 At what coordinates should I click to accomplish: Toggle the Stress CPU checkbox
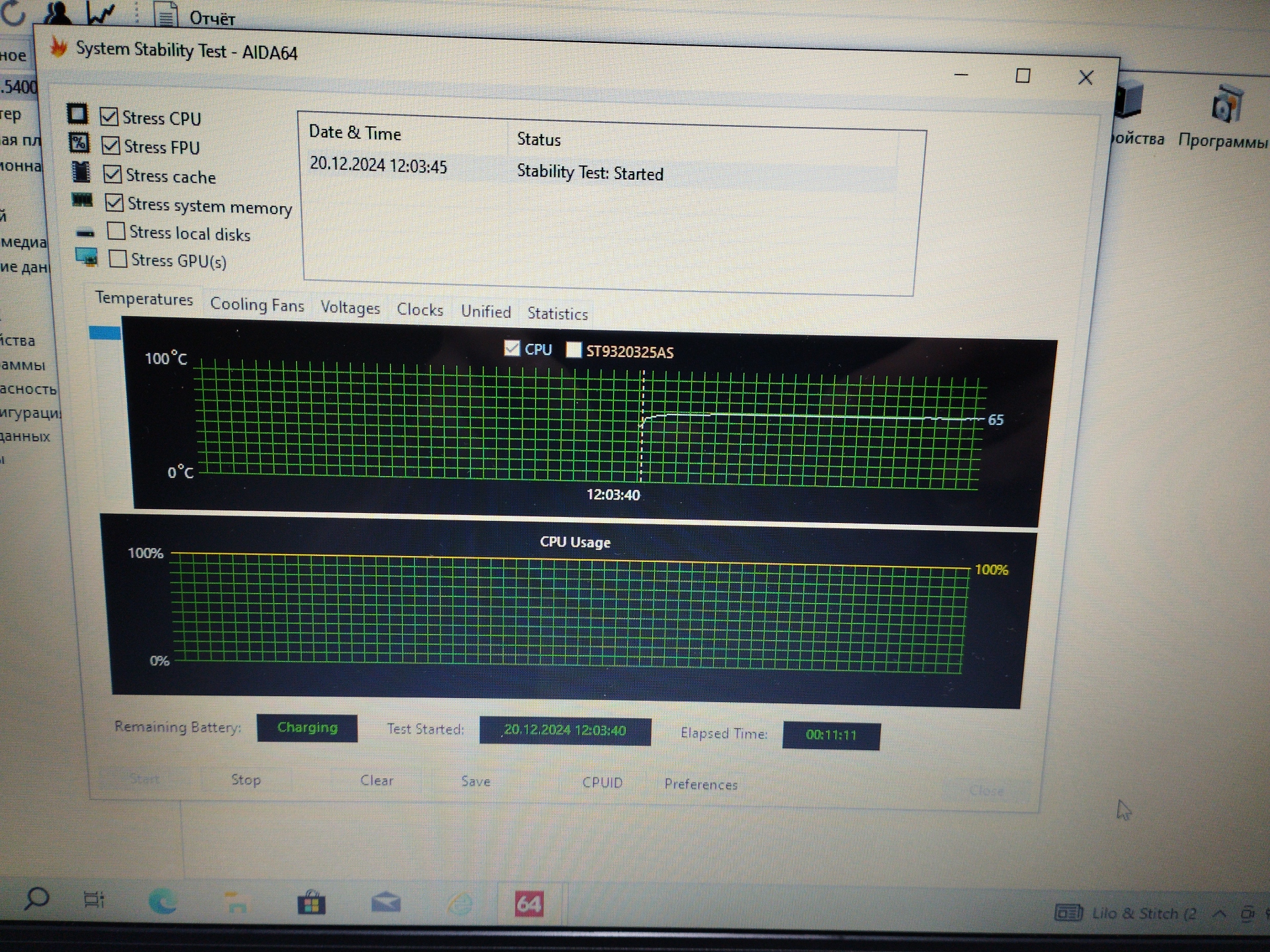click(x=108, y=116)
